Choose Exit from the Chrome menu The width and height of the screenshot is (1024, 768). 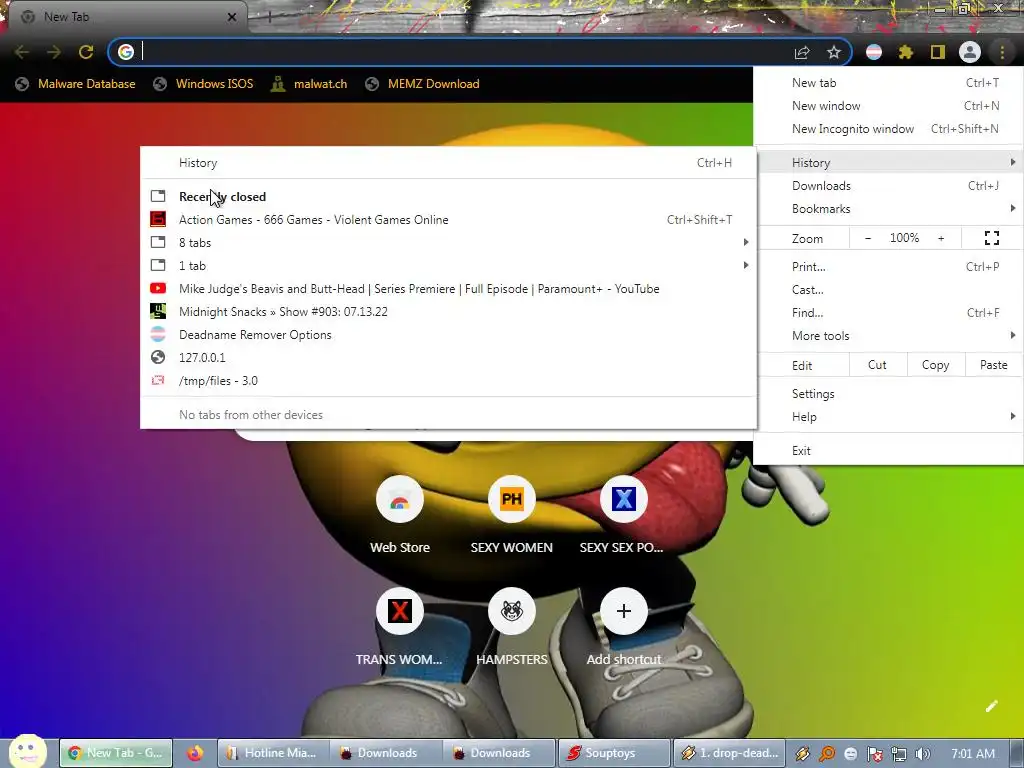888,450
